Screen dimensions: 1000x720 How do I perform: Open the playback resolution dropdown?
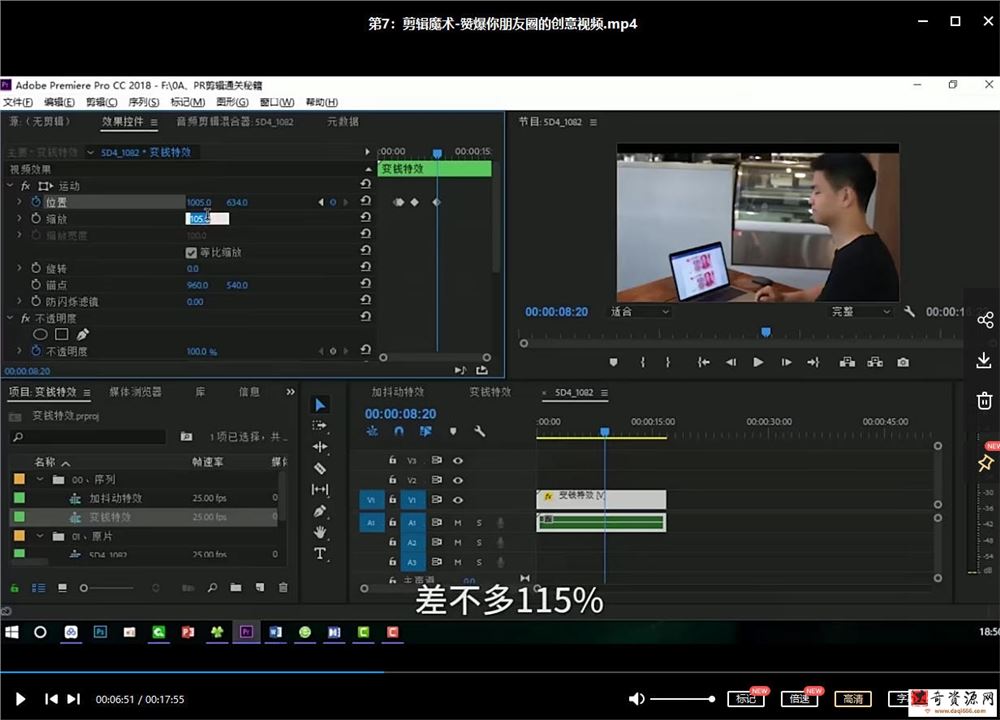tap(860, 311)
